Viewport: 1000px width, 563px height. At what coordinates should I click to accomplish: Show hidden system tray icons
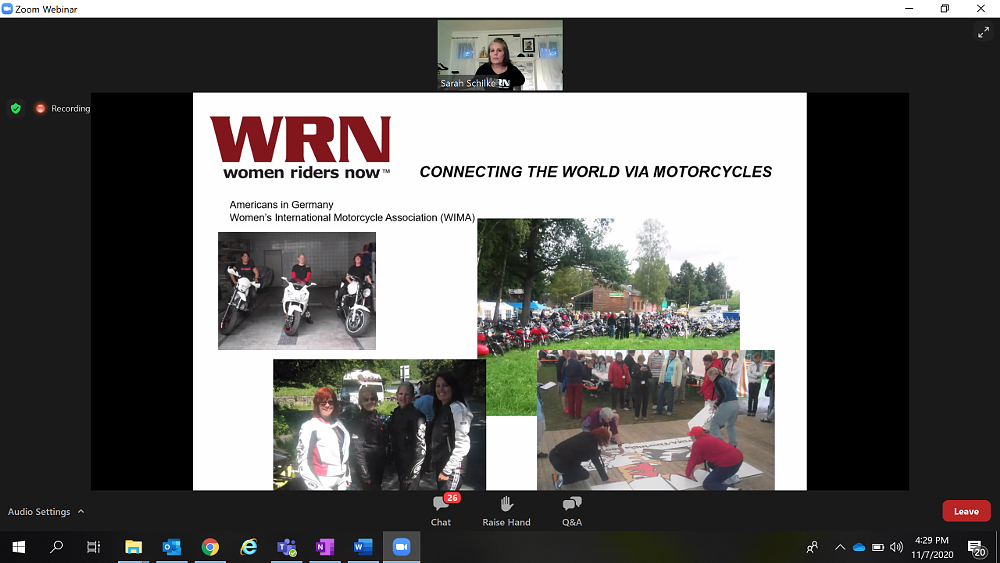[x=840, y=547]
